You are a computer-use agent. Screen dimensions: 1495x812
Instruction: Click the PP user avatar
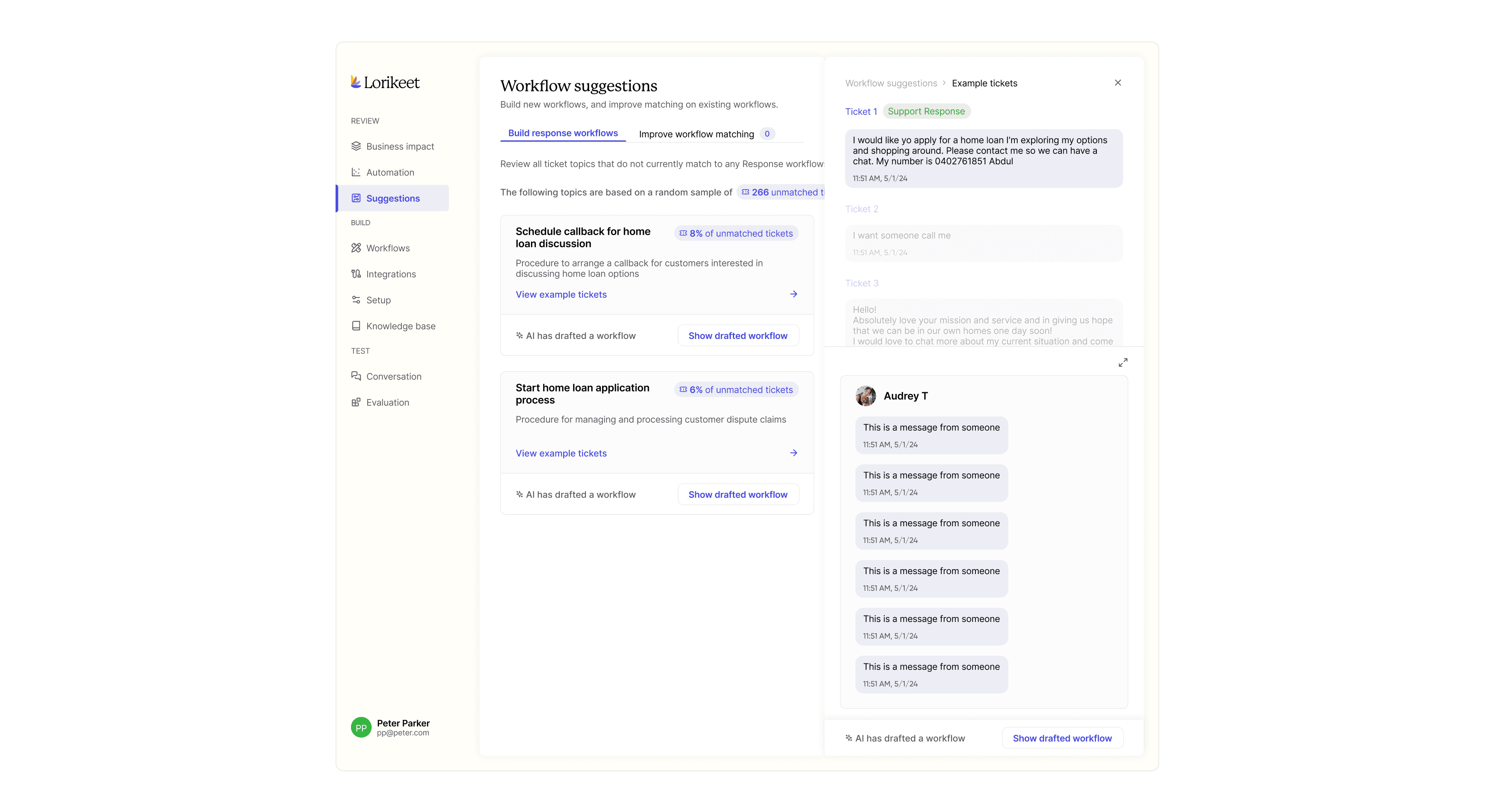[x=361, y=727]
